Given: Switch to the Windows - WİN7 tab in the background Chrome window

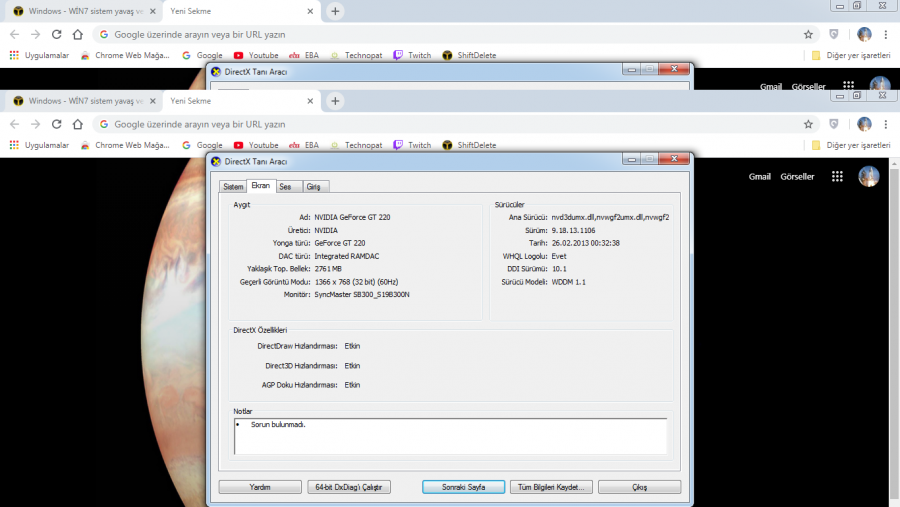Looking at the screenshot, I should pyautogui.click(x=85, y=11).
